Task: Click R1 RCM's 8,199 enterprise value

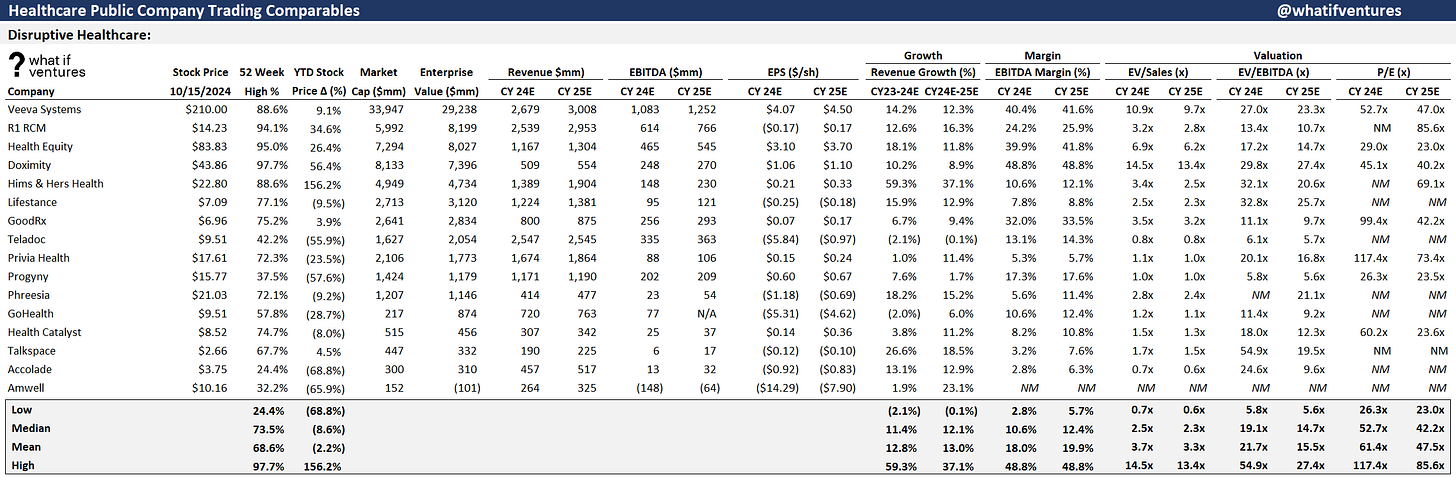Action: [x=459, y=128]
